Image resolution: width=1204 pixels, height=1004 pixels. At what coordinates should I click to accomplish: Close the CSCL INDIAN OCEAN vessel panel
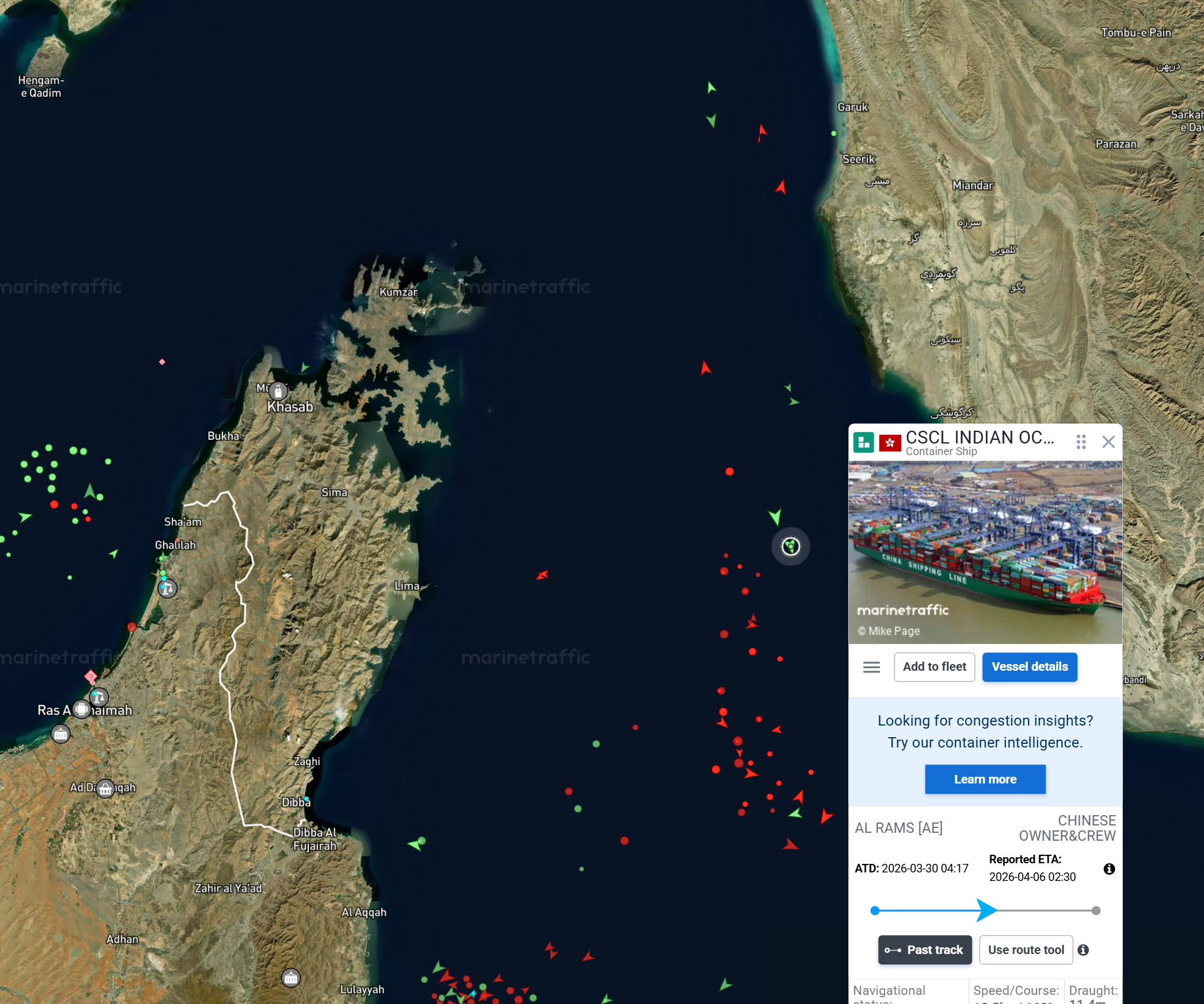point(1108,442)
